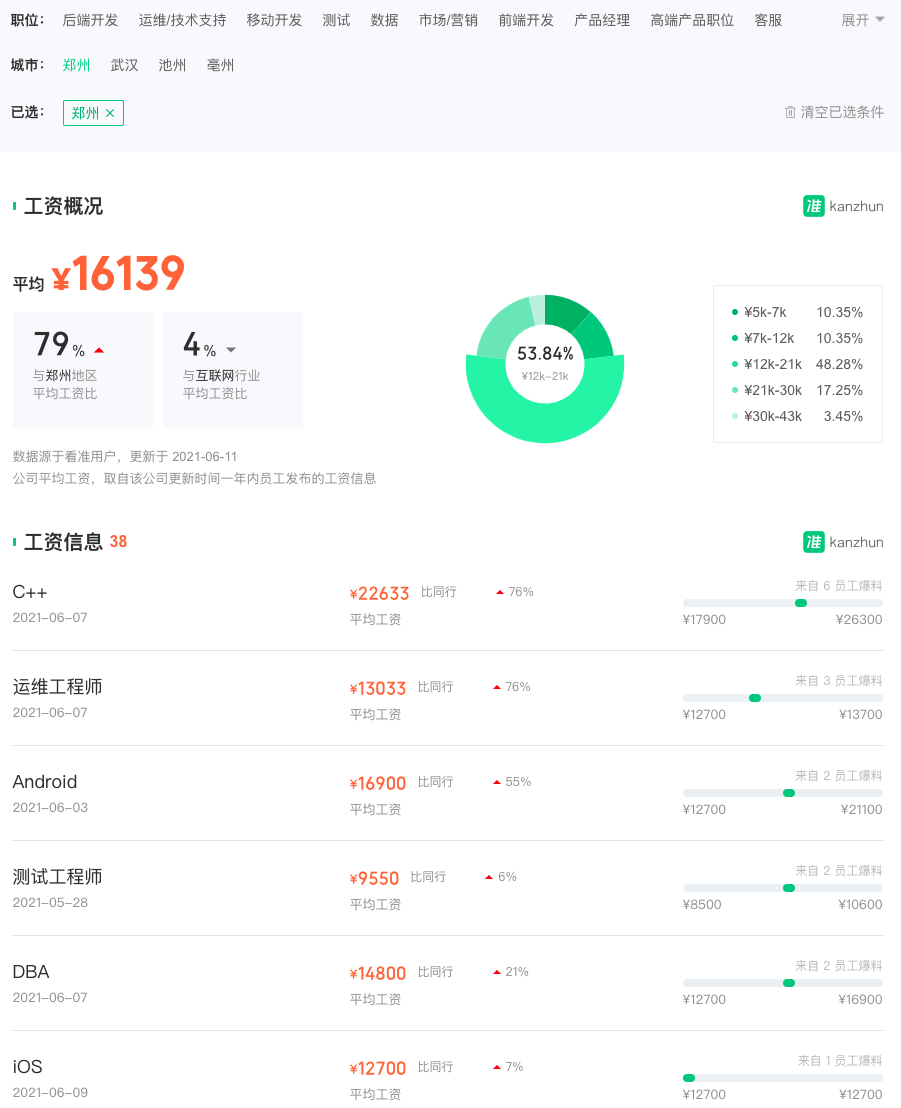901x1108 pixels.
Task: Switch city filter to 武汉
Action: pos(124,64)
